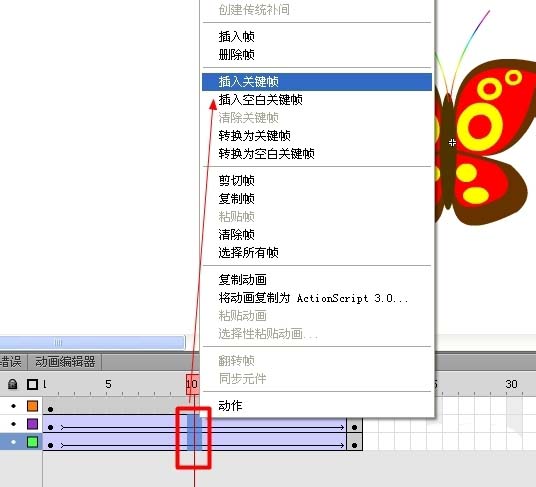Screen dimensions: 536x487
Task: Toggle lock dot on the purple layer
Action: coord(13,424)
